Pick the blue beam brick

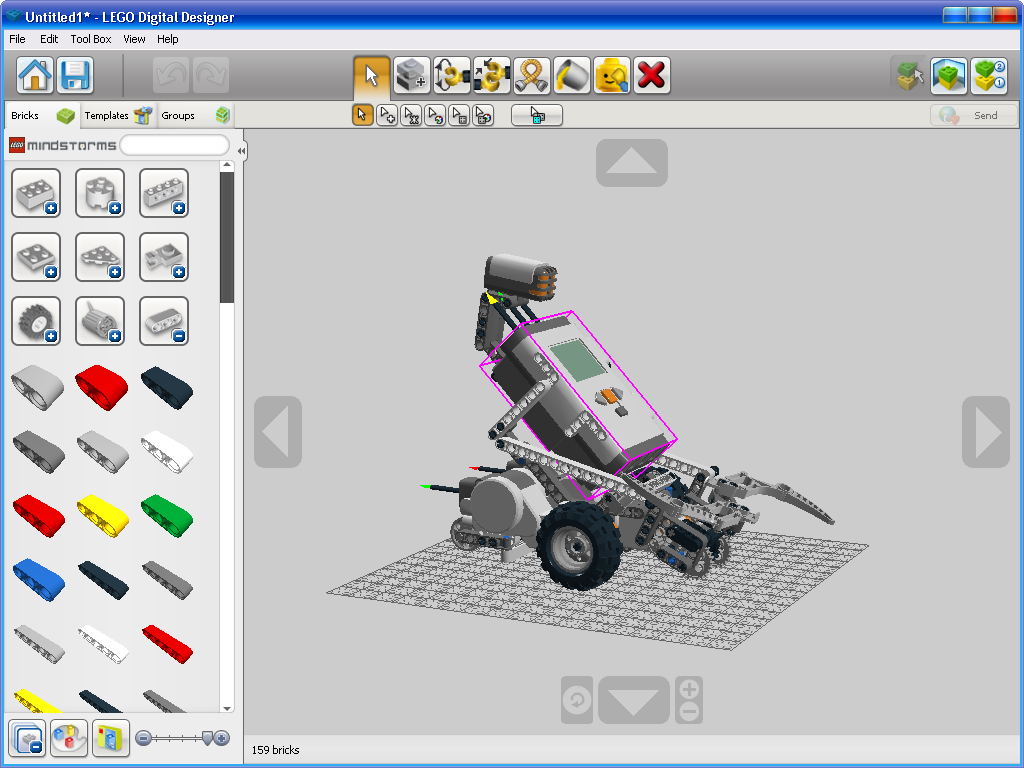pyautogui.click(x=39, y=579)
